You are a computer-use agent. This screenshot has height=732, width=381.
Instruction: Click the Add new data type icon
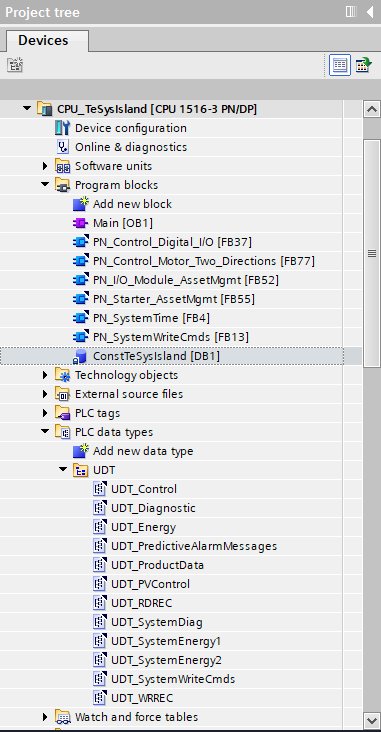[80, 451]
